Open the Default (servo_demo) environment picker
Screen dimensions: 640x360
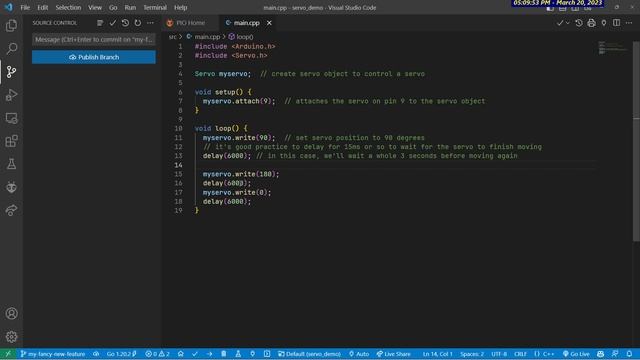coord(309,354)
